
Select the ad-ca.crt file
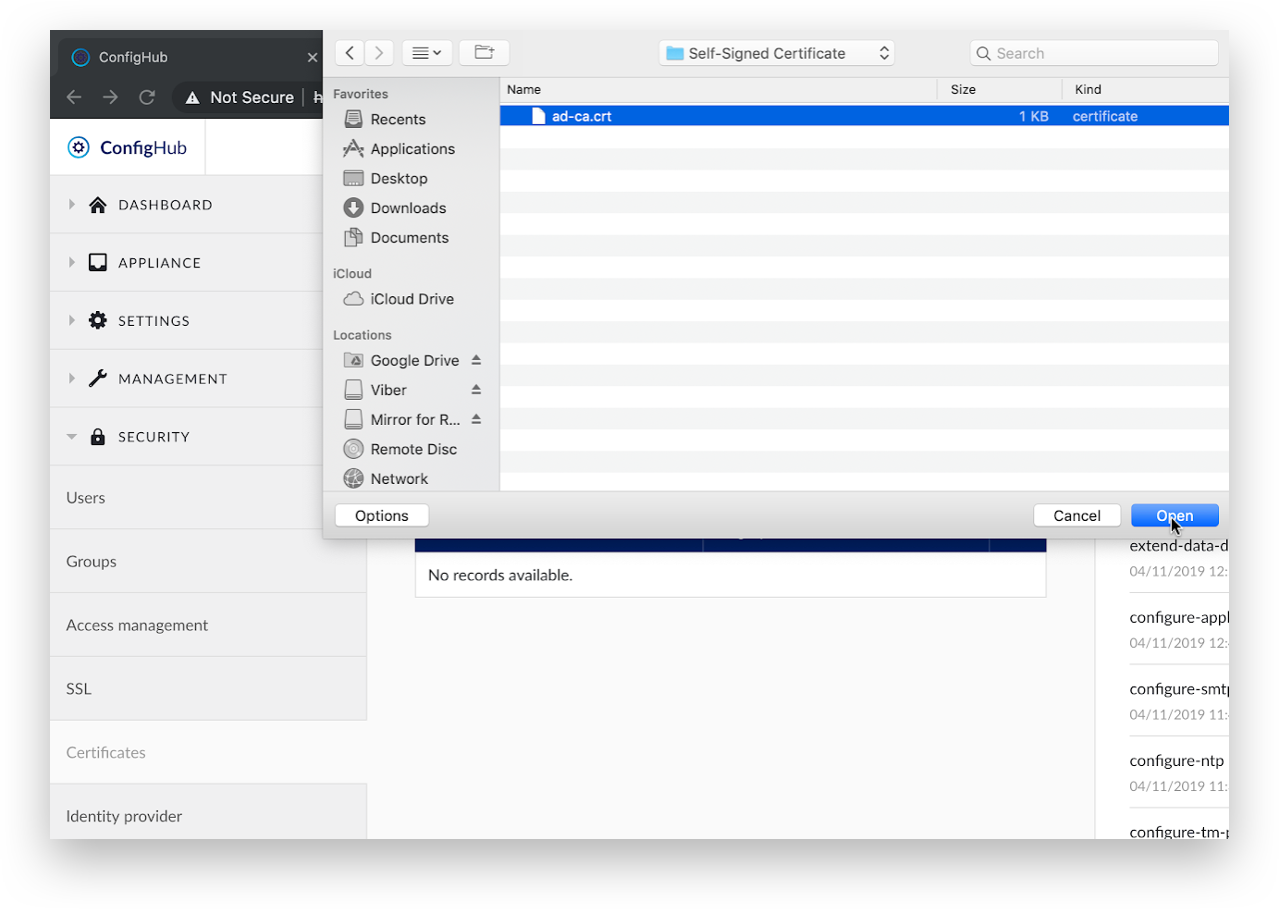[x=864, y=116]
